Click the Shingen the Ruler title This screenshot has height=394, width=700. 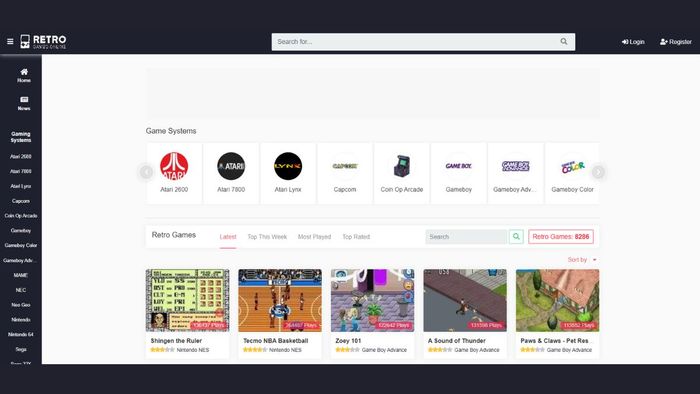[x=176, y=340]
